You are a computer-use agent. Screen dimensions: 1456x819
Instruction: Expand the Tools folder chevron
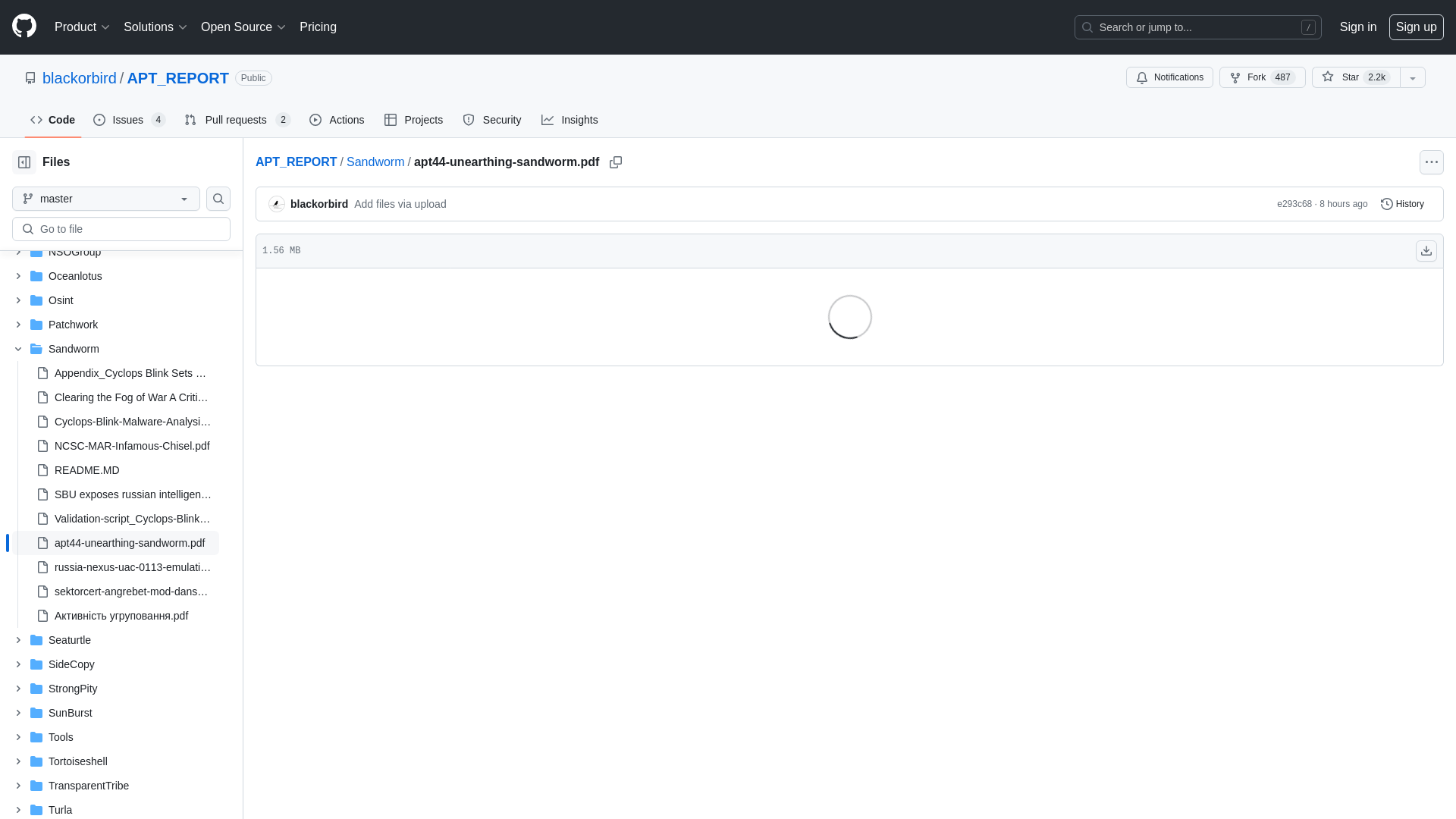(18, 737)
